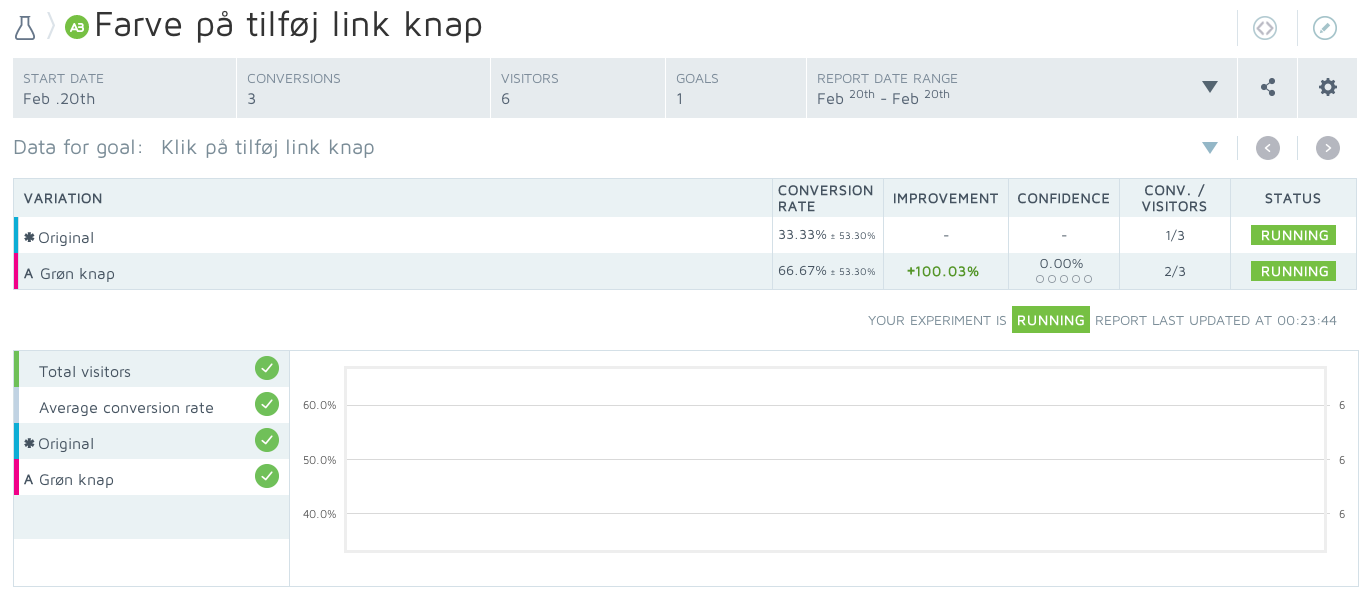The height and width of the screenshot is (599, 1366).
Task: Click RUNNING status of Original variation
Action: click(x=1294, y=236)
